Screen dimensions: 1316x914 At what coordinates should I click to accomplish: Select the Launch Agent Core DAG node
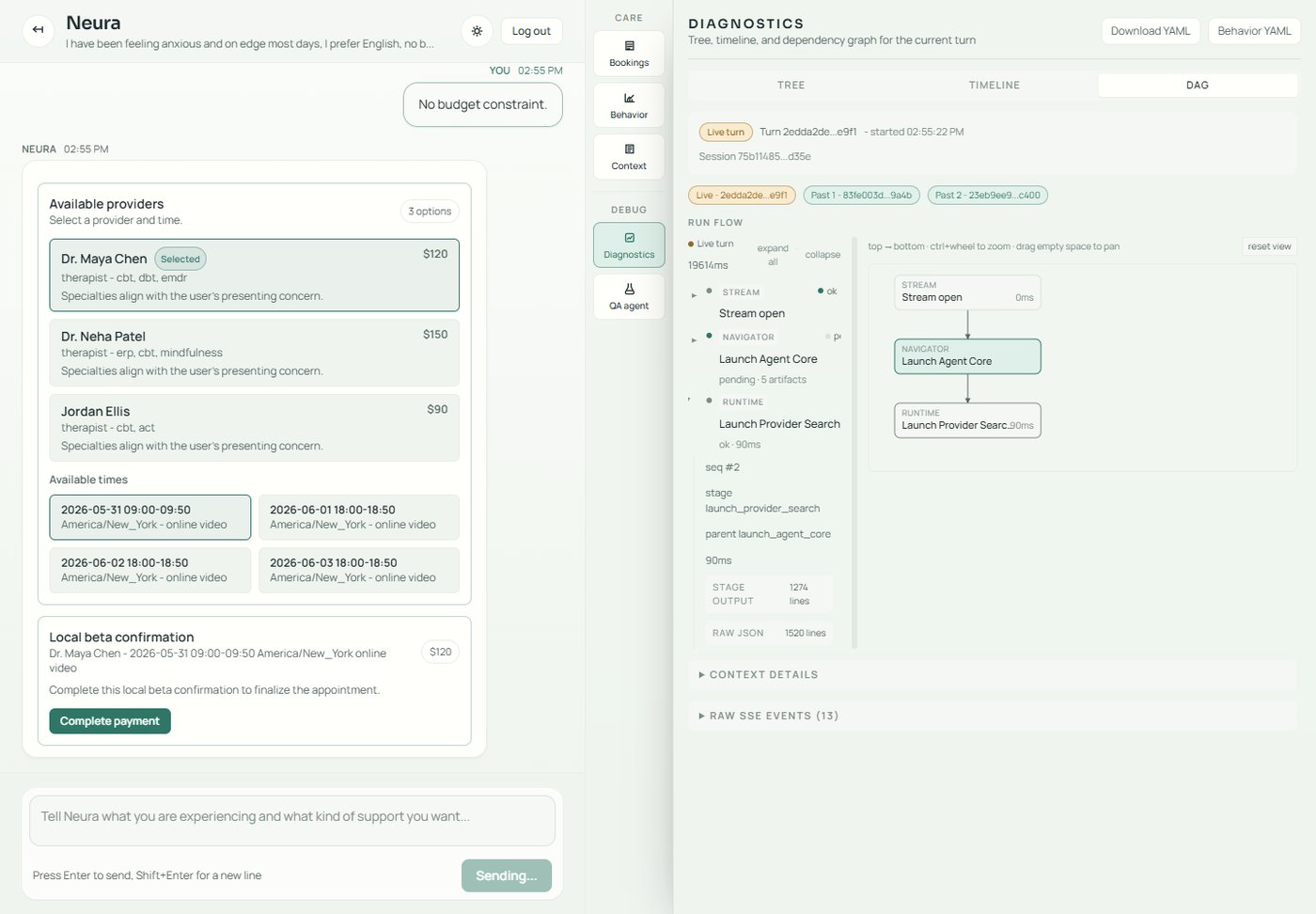tap(967, 356)
